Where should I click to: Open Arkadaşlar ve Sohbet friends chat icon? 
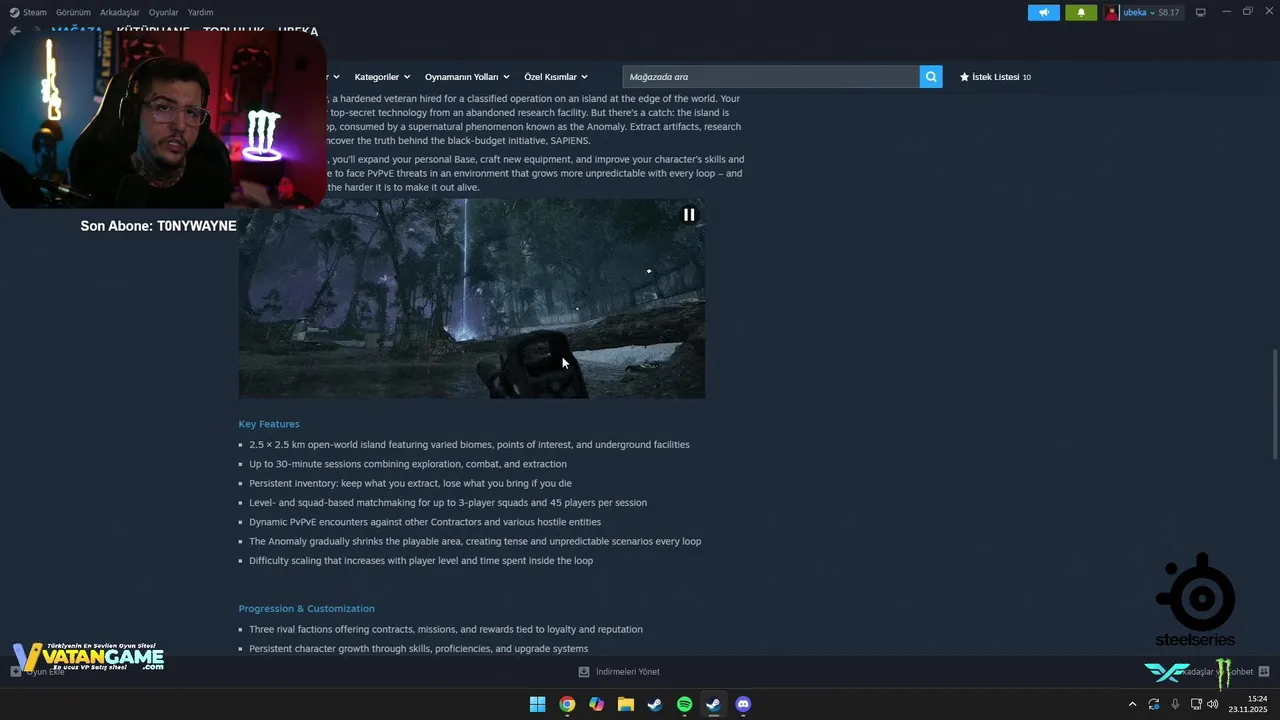tap(1264, 672)
